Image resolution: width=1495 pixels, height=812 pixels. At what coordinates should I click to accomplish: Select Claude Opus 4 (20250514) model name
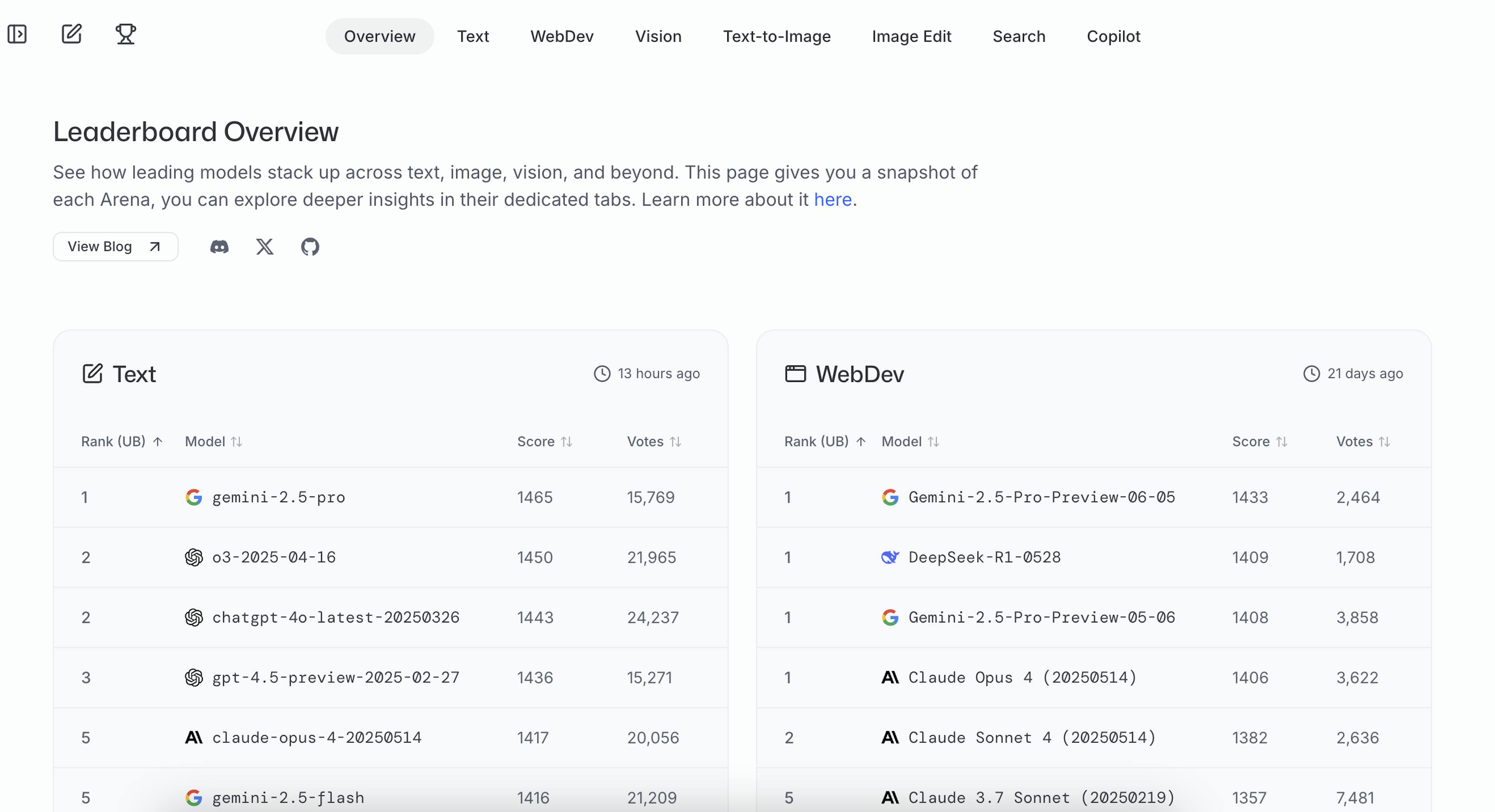click(1022, 677)
